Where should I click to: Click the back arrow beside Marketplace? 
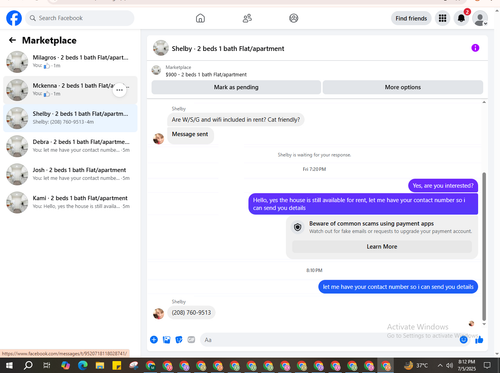[x=12, y=40]
